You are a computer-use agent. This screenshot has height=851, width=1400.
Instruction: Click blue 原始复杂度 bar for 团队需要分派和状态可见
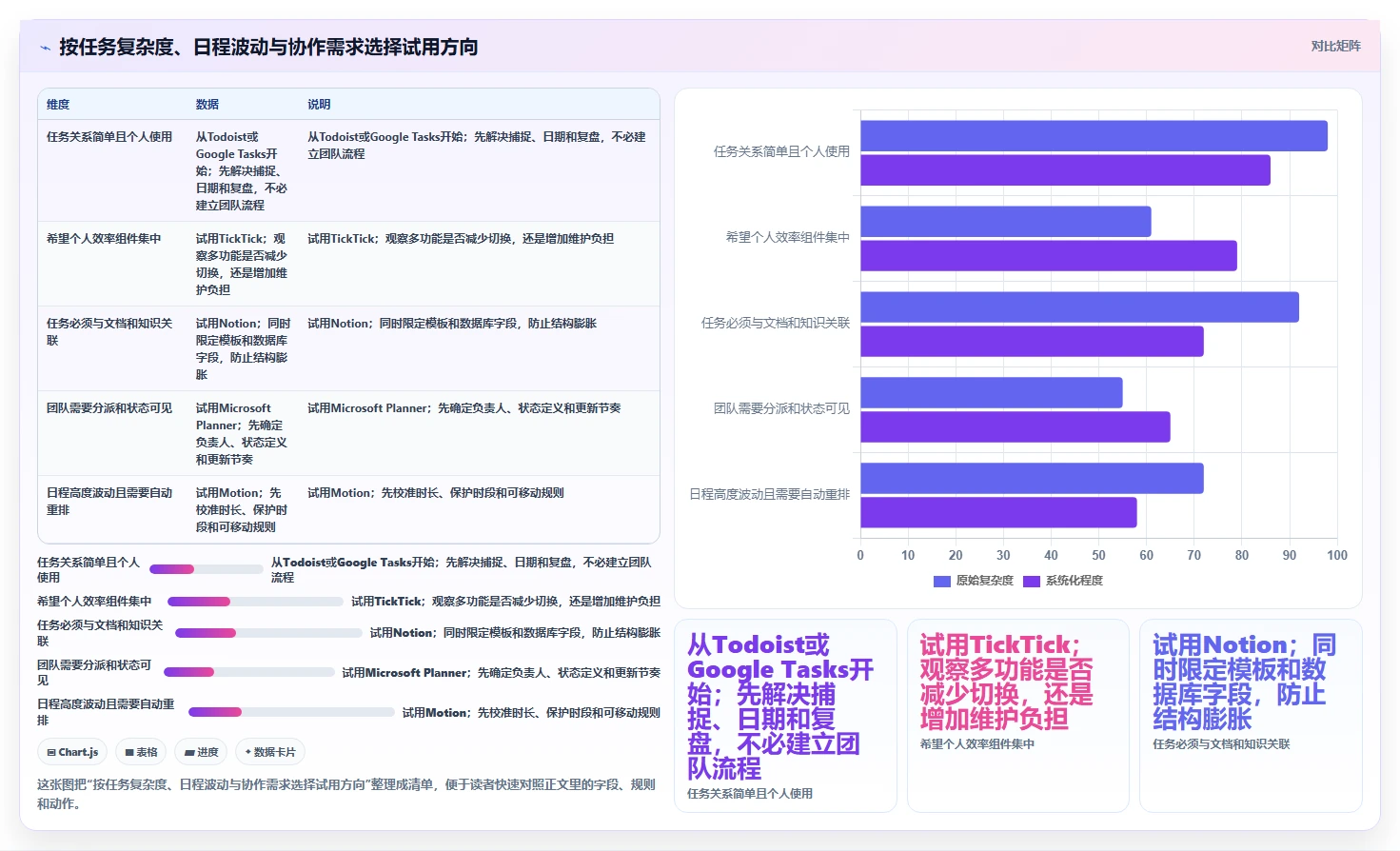pyautogui.click(x=992, y=392)
